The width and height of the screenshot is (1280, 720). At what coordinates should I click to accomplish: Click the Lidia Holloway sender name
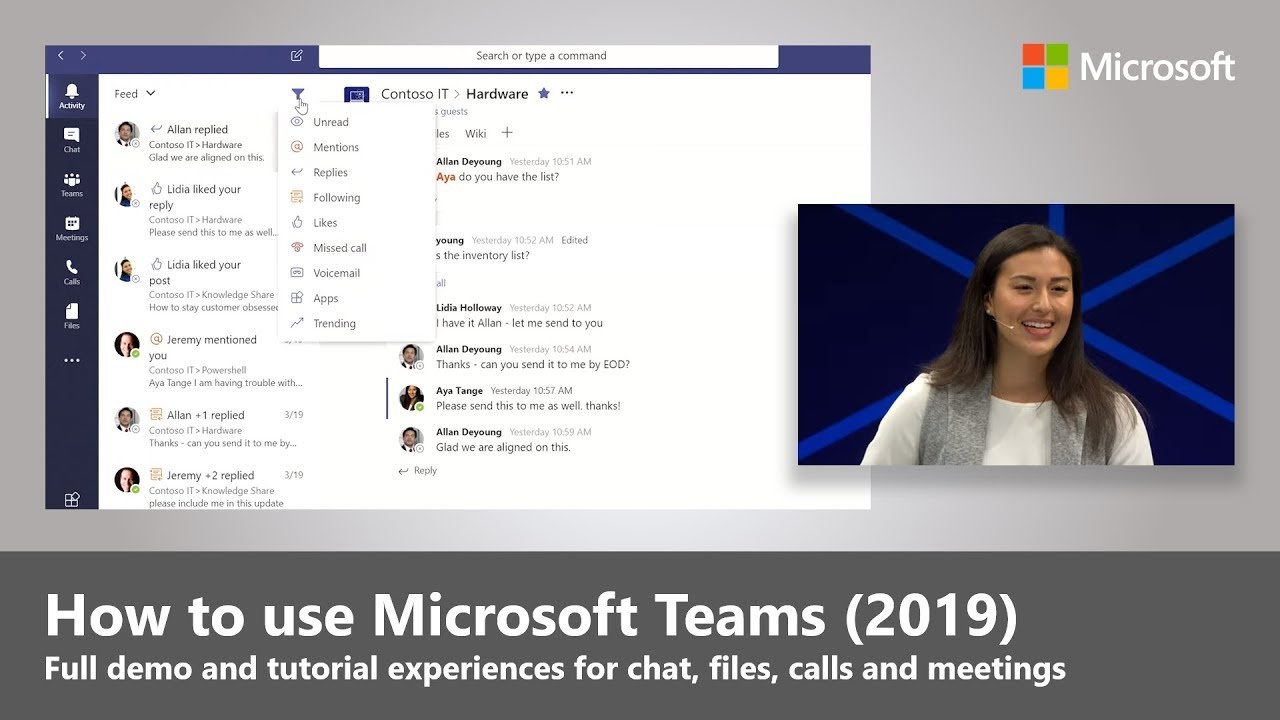(x=469, y=308)
